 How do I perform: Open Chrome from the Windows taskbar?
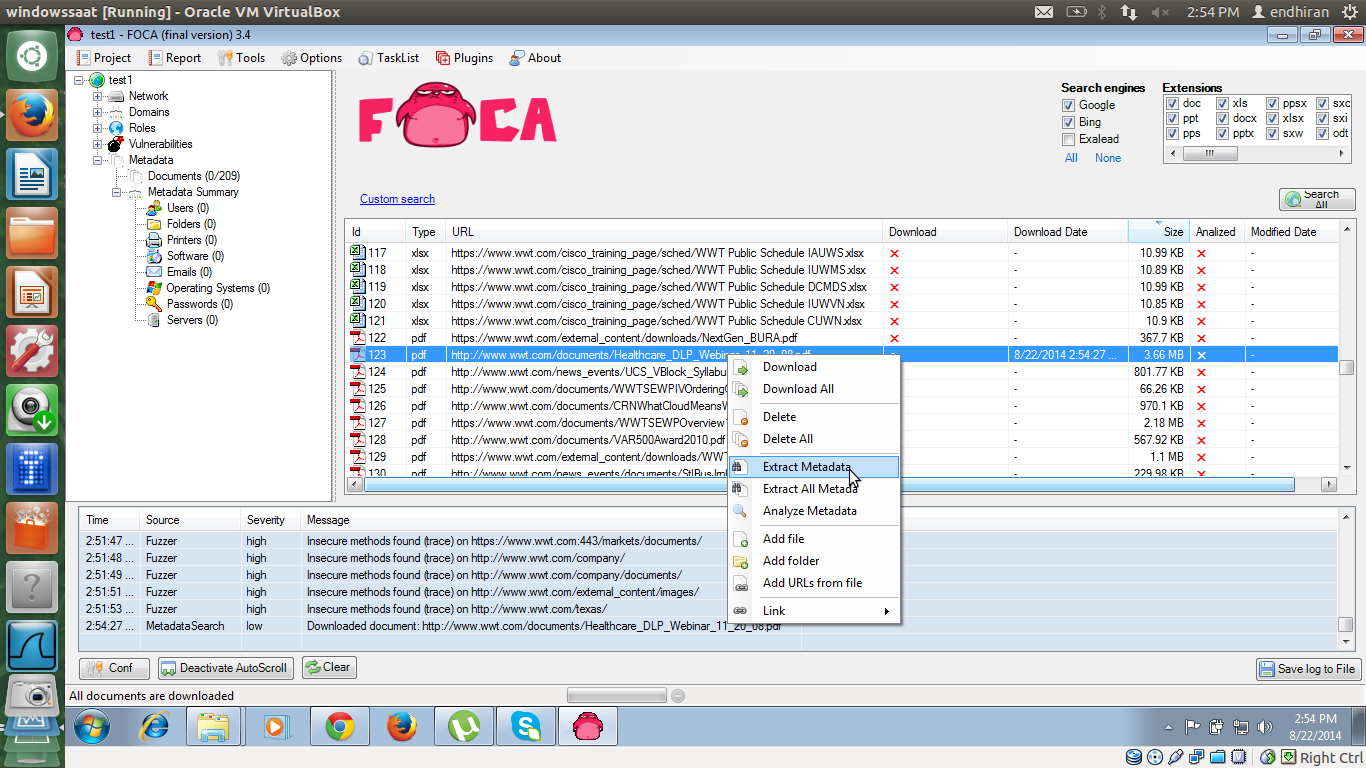click(x=339, y=726)
